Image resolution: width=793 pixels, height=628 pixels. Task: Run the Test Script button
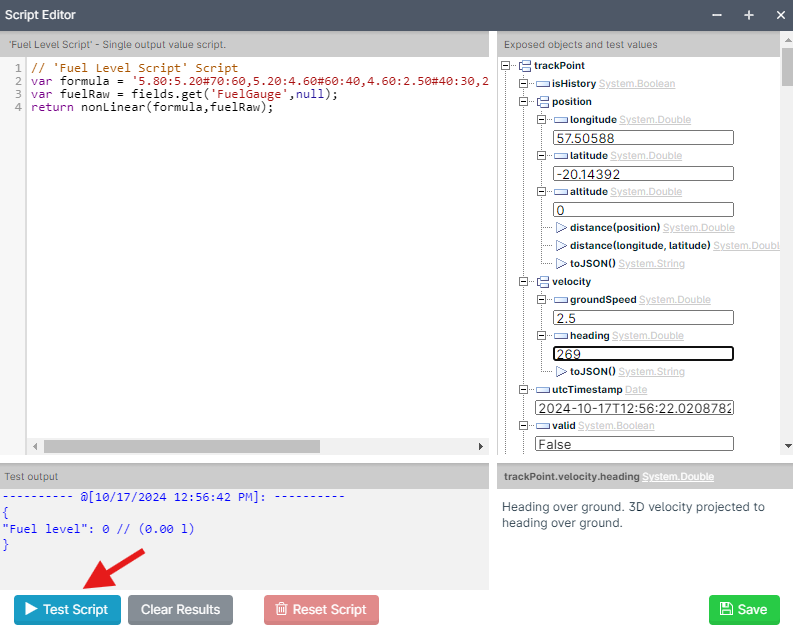(67, 609)
